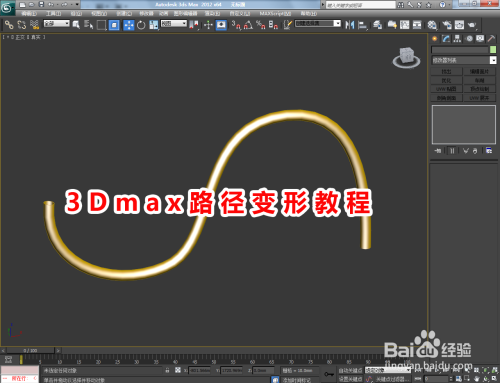Choose the Bind to Space Warp tool
The height and width of the screenshot is (383, 500).
point(34,25)
